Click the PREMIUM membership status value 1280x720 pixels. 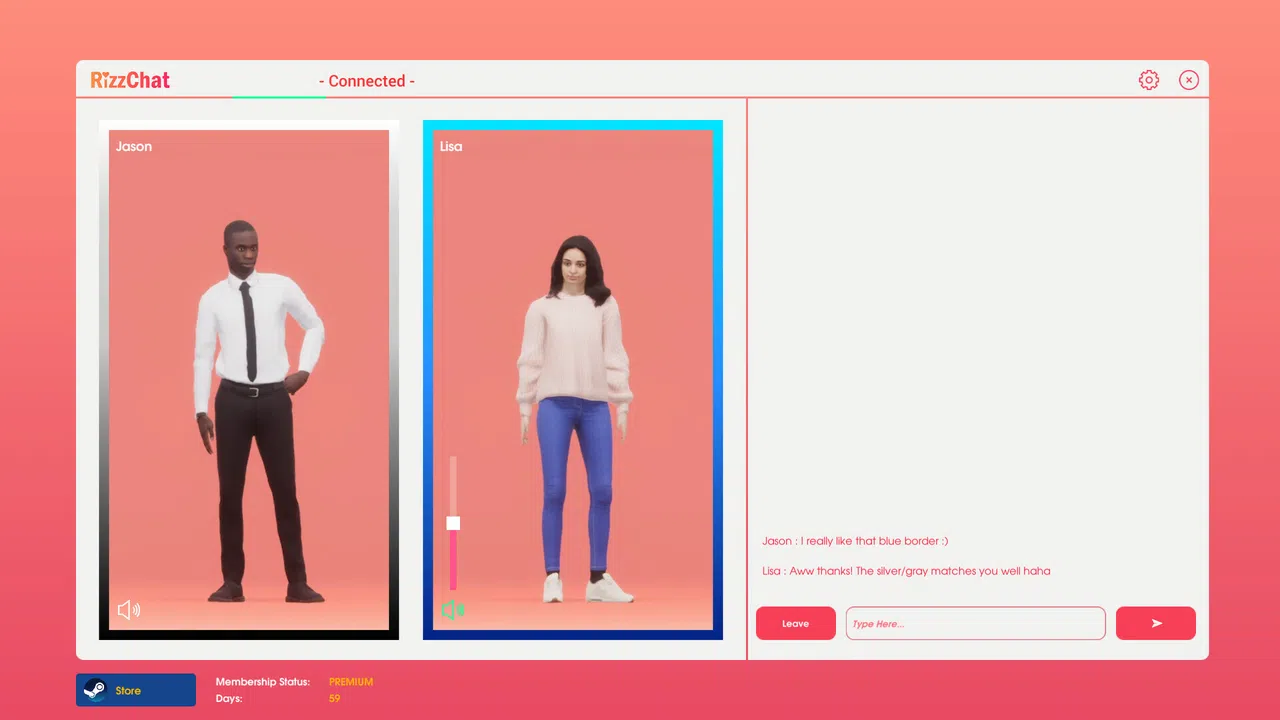click(351, 682)
